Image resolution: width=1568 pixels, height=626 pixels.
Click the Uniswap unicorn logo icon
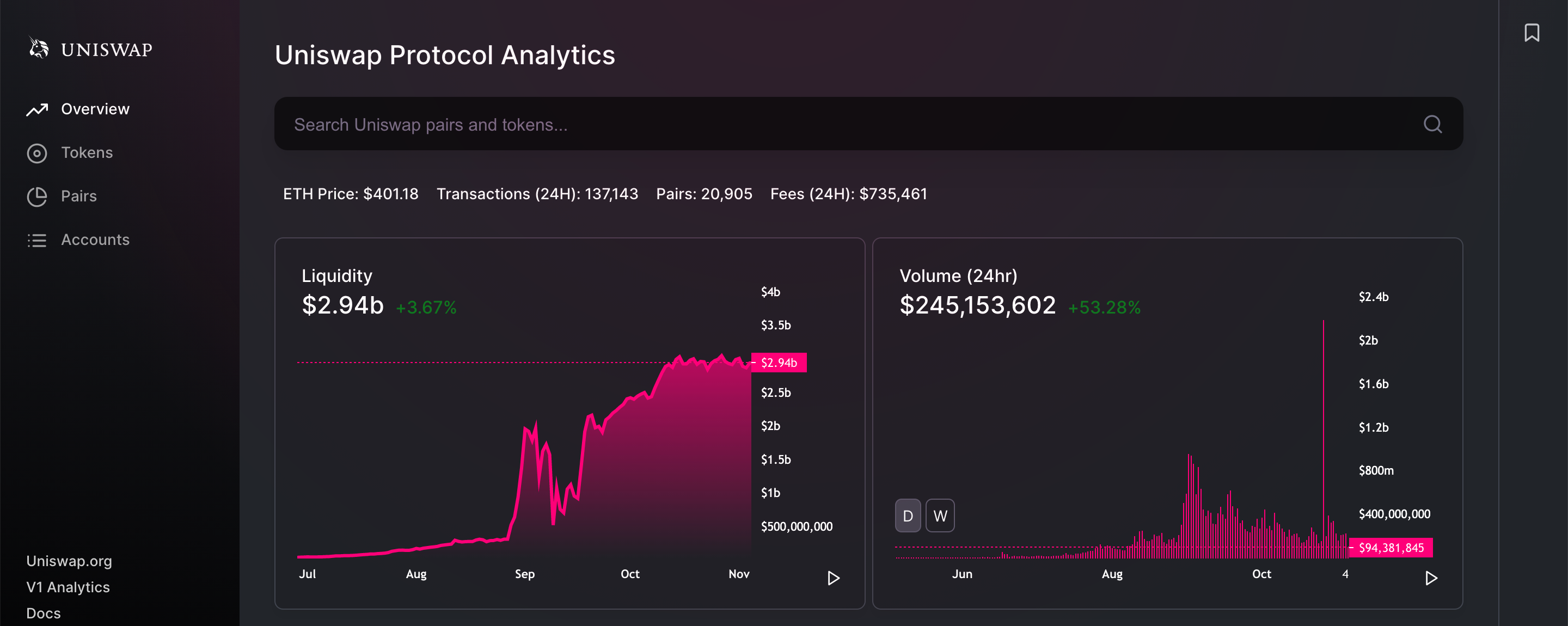pyautogui.click(x=39, y=48)
